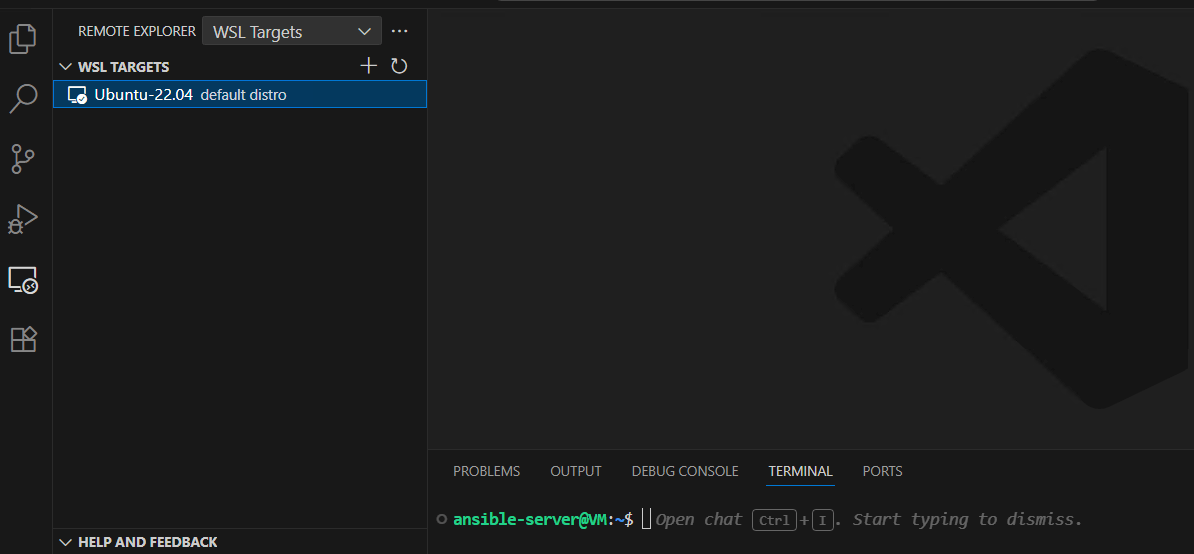Click the Remote Explorer activity bar icon
This screenshot has height=554, width=1194.
(23, 279)
